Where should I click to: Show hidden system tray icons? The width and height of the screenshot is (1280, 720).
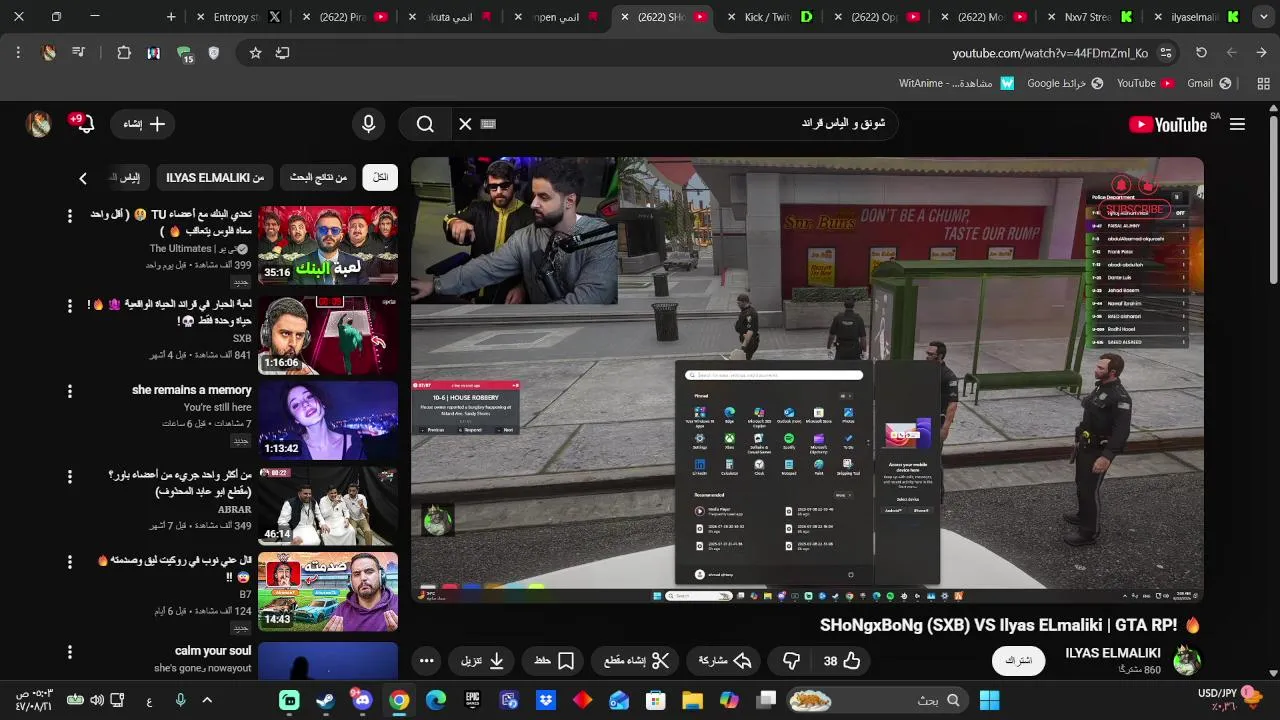coord(207,700)
